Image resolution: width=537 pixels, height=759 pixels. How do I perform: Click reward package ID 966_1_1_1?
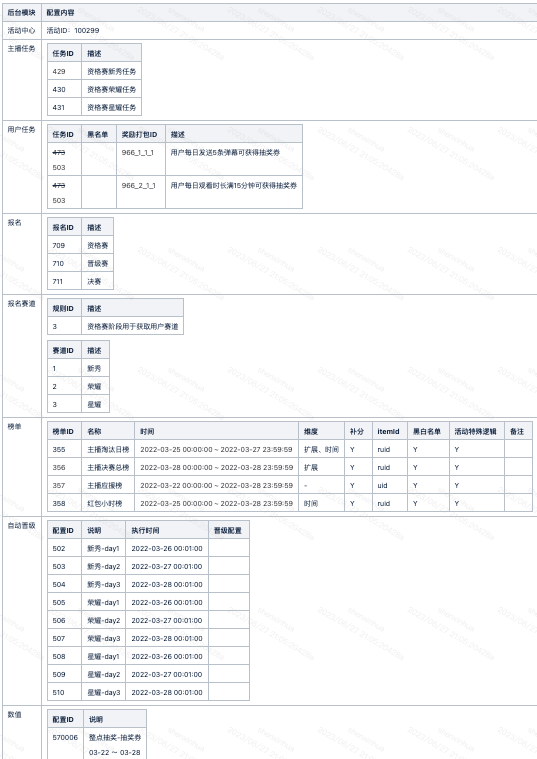click(138, 152)
